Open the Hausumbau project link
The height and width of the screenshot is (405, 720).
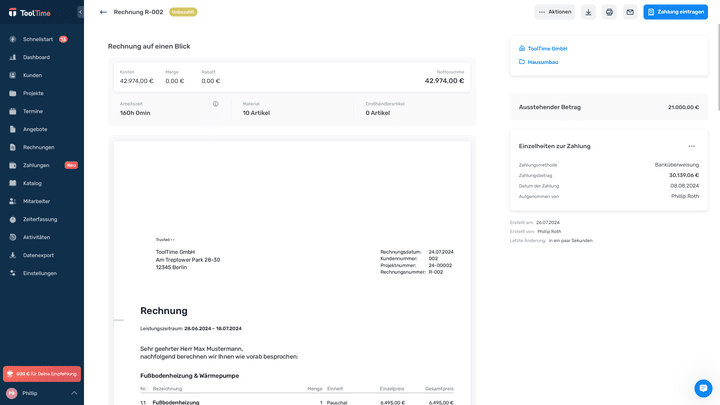coord(542,62)
